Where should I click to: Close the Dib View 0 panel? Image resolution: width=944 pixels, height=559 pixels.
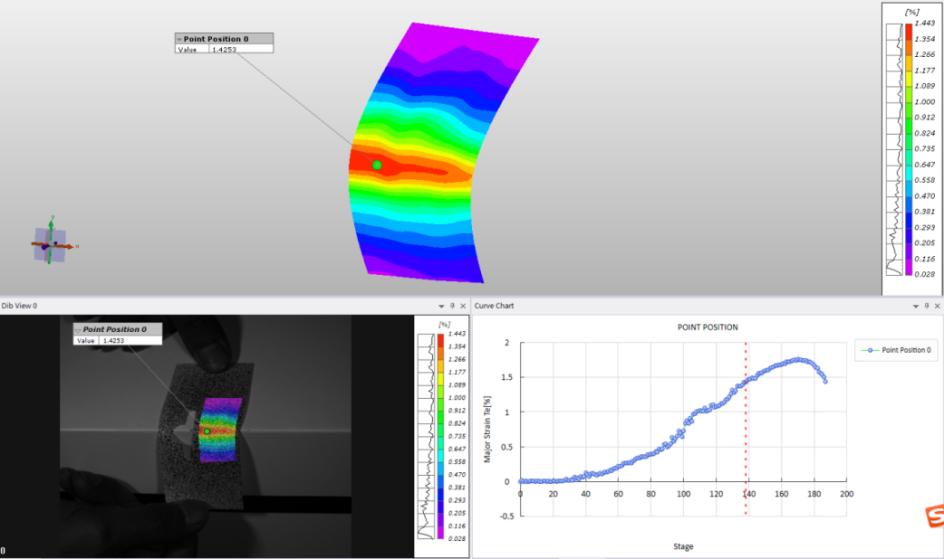463,305
